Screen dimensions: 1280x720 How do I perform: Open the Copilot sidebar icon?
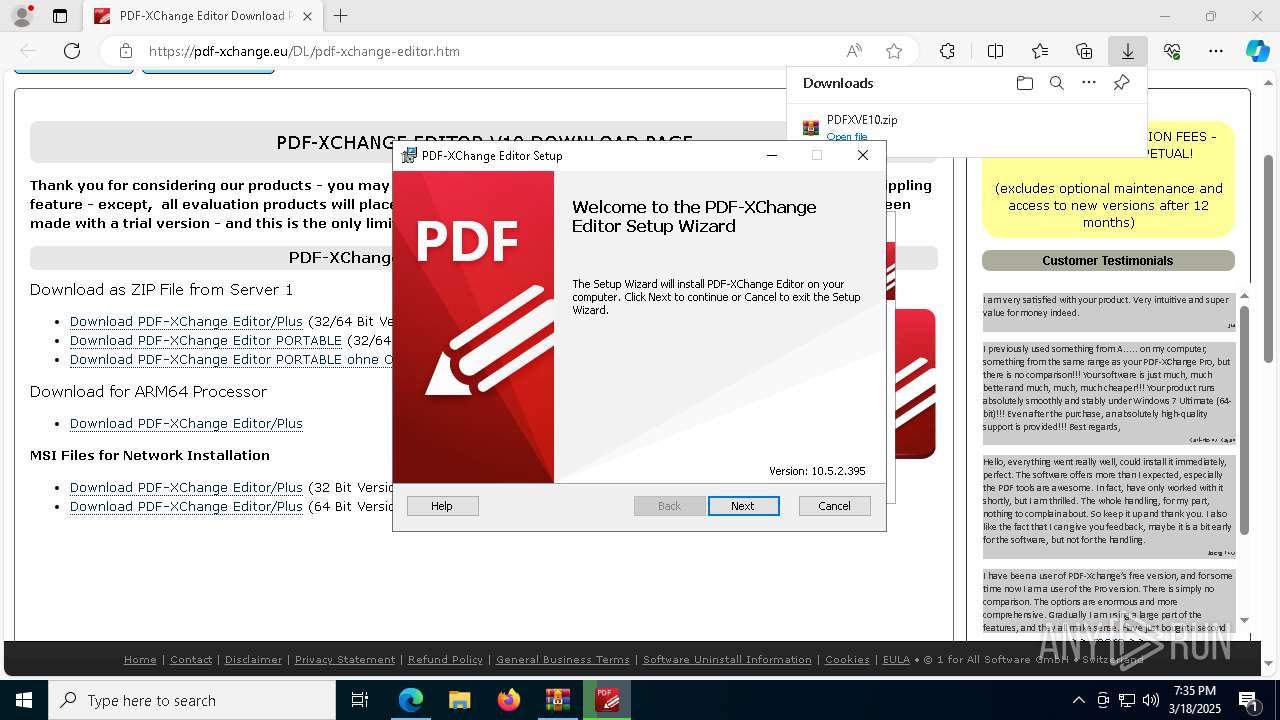(1257, 51)
